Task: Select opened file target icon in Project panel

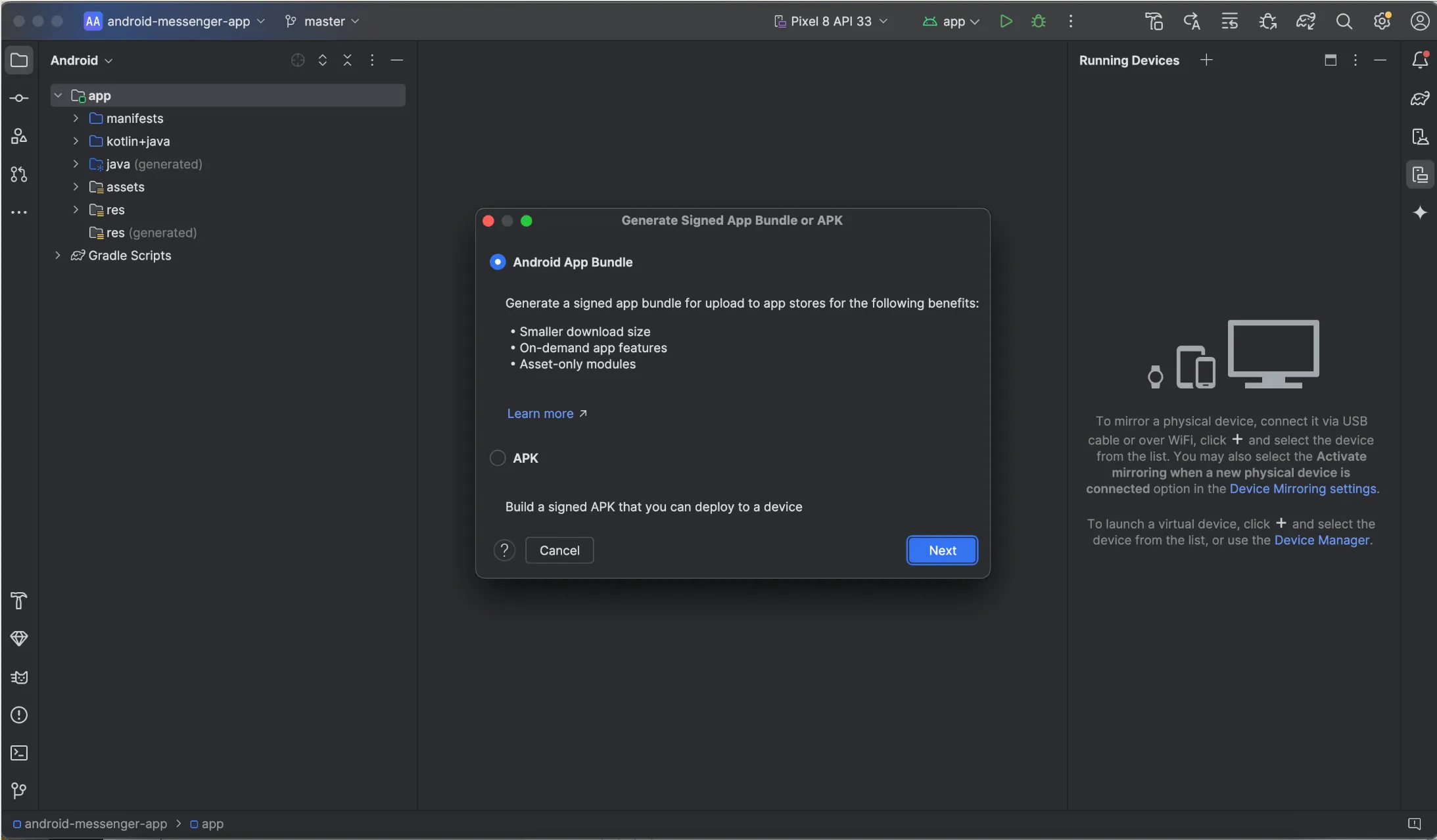Action: [x=298, y=60]
